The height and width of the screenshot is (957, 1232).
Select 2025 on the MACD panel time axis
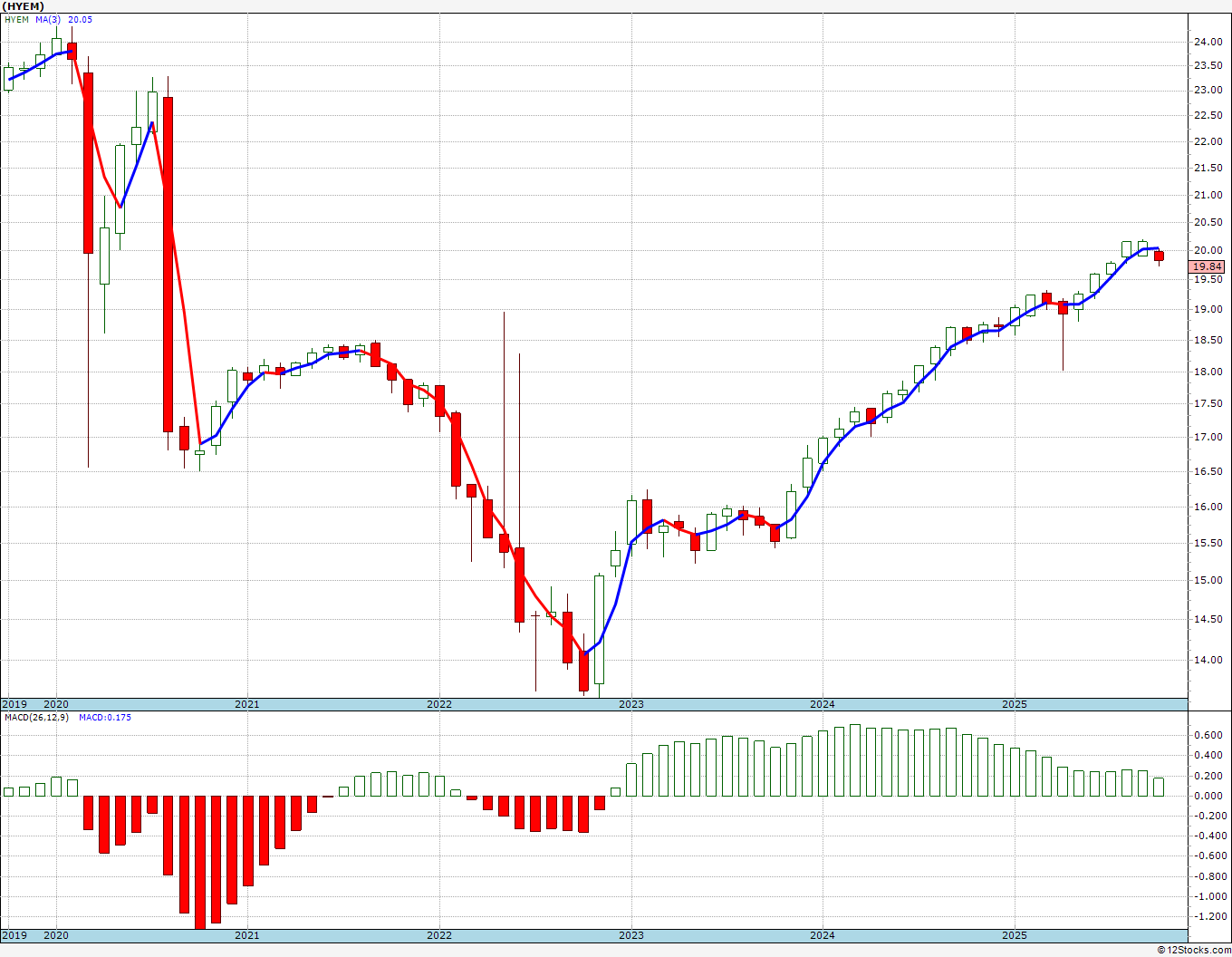tap(1015, 935)
